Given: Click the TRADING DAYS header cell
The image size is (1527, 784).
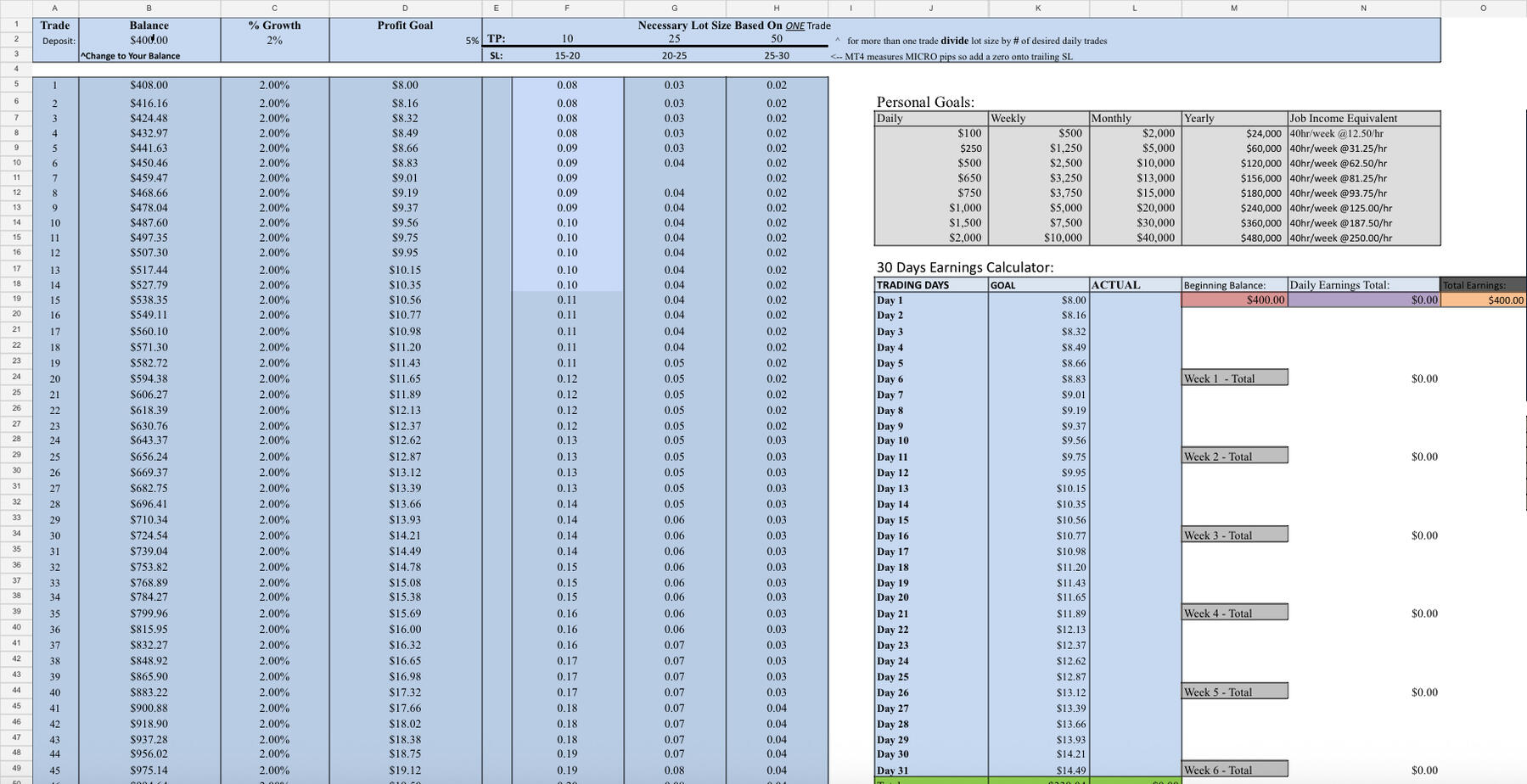Looking at the screenshot, I should [x=931, y=285].
